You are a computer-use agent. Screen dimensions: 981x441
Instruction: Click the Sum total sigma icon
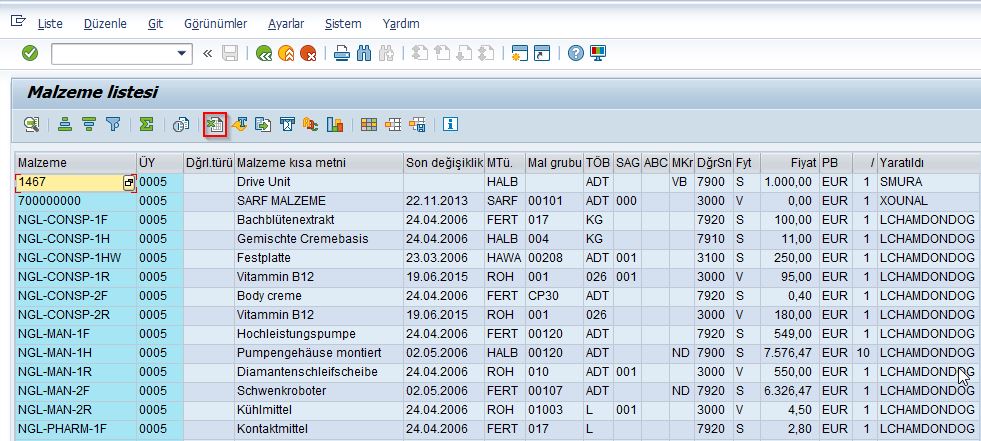coord(146,124)
